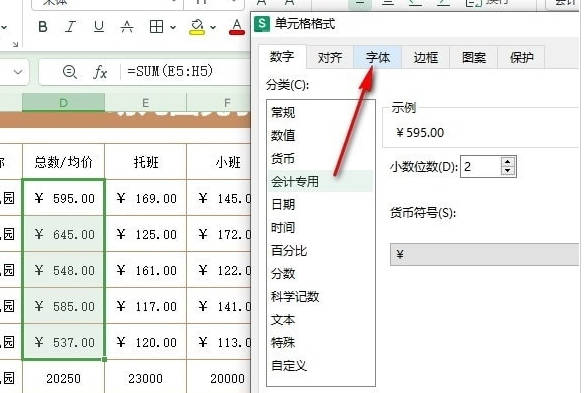Select 数值 category

pos(320,135)
